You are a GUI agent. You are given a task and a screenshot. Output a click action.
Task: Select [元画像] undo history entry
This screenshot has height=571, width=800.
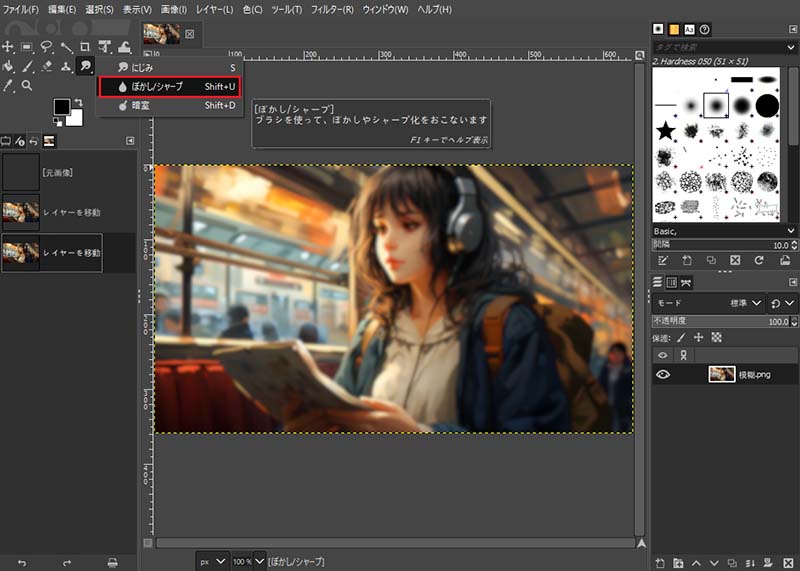(x=68, y=172)
